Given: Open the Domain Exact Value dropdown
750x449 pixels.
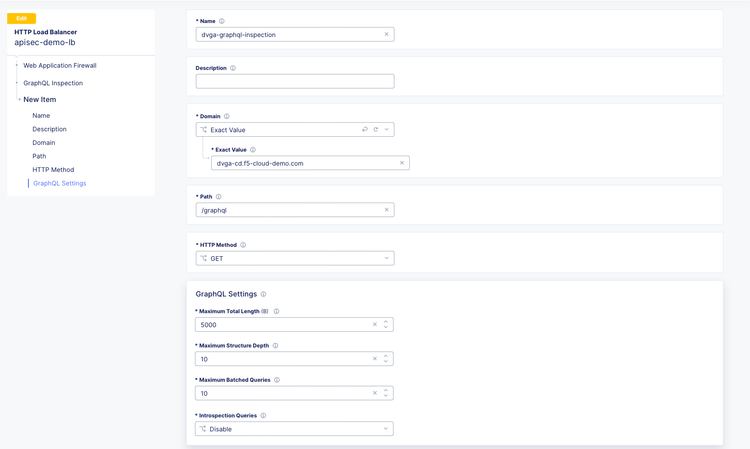Looking at the screenshot, I should [x=387, y=130].
